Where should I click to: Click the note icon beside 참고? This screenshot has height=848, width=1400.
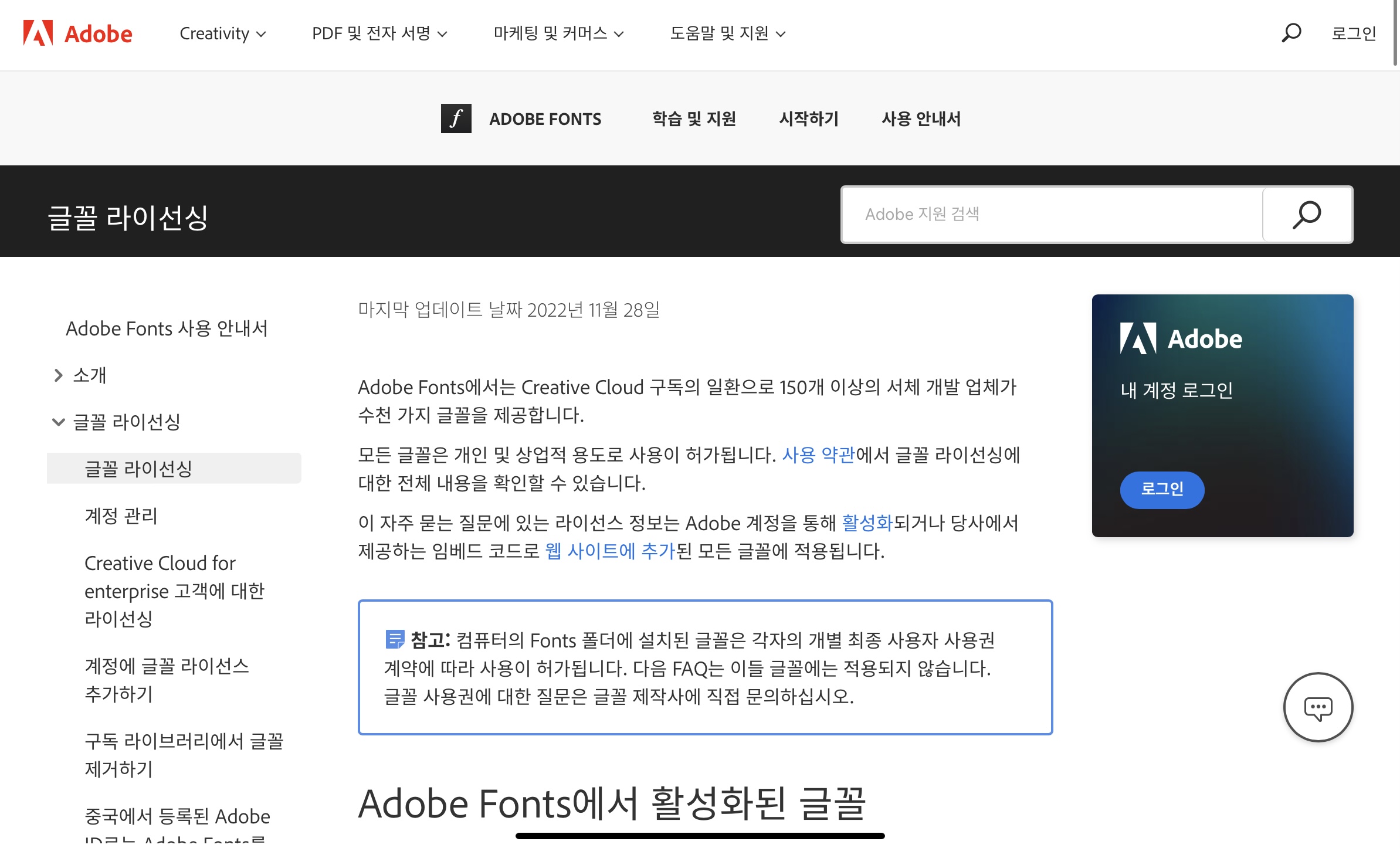click(x=395, y=639)
